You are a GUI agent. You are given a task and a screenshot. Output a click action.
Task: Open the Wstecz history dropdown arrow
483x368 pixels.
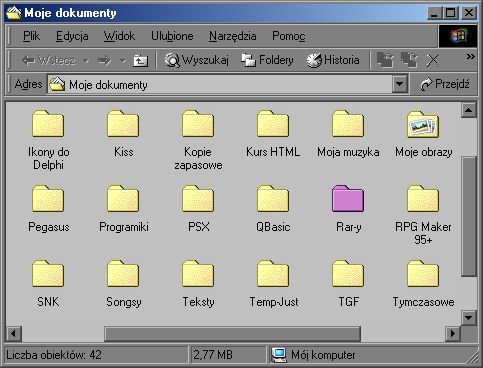coord(86,61)
